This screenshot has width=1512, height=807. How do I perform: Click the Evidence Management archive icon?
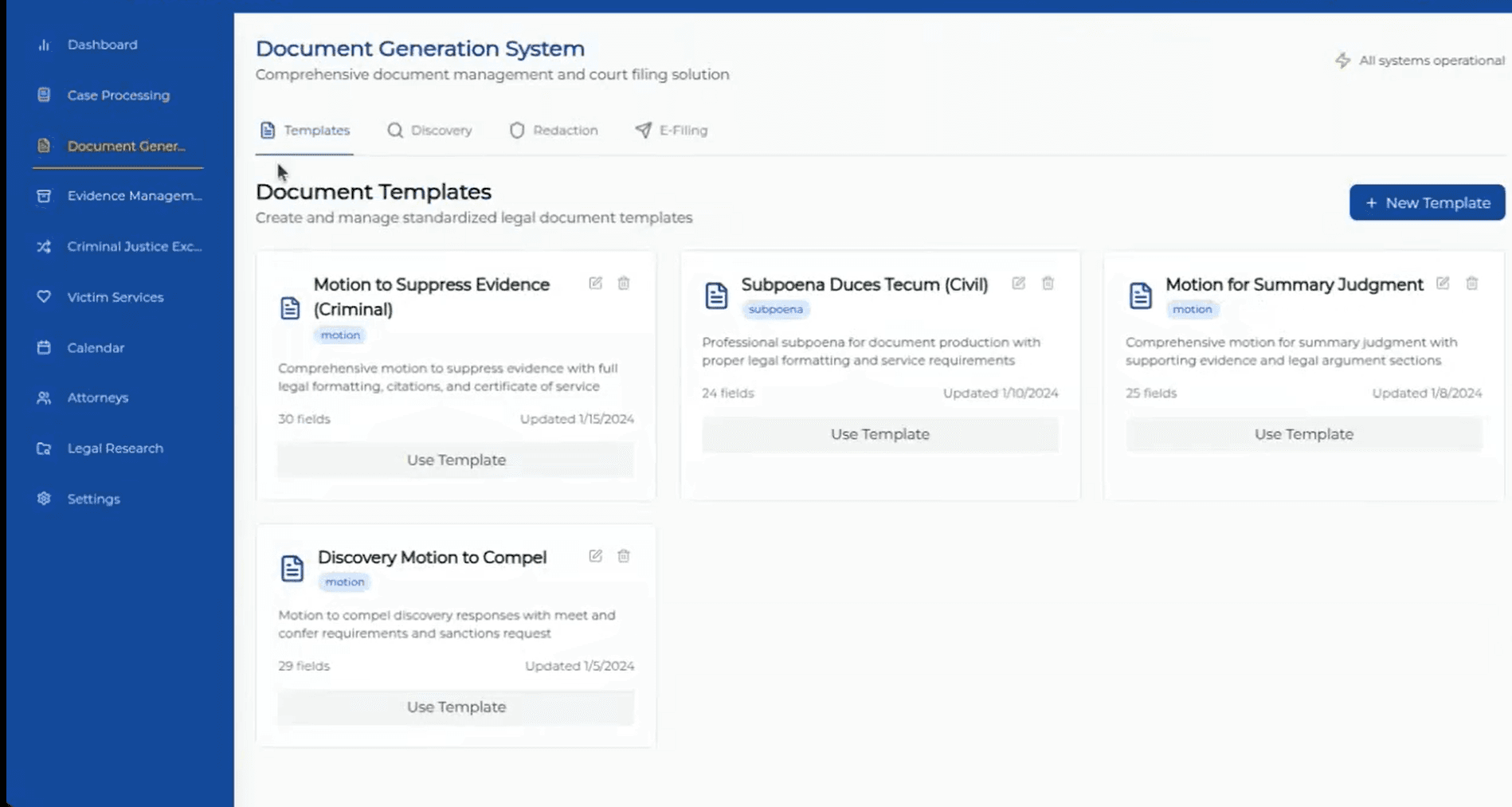point(44,196)
